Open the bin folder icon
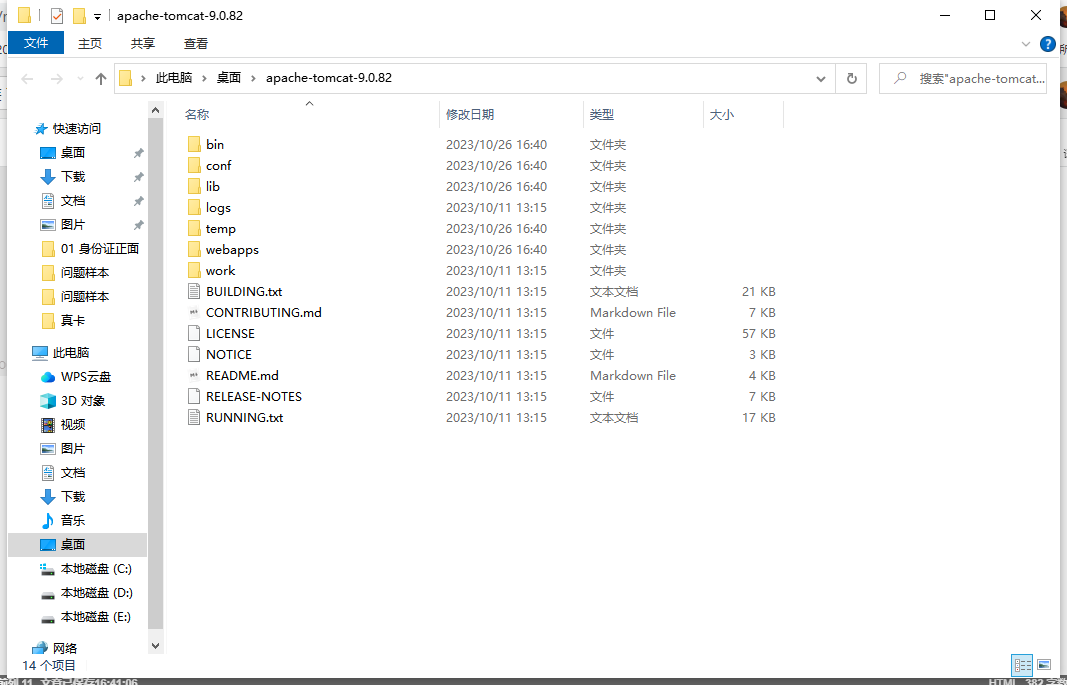 (194, 144)
